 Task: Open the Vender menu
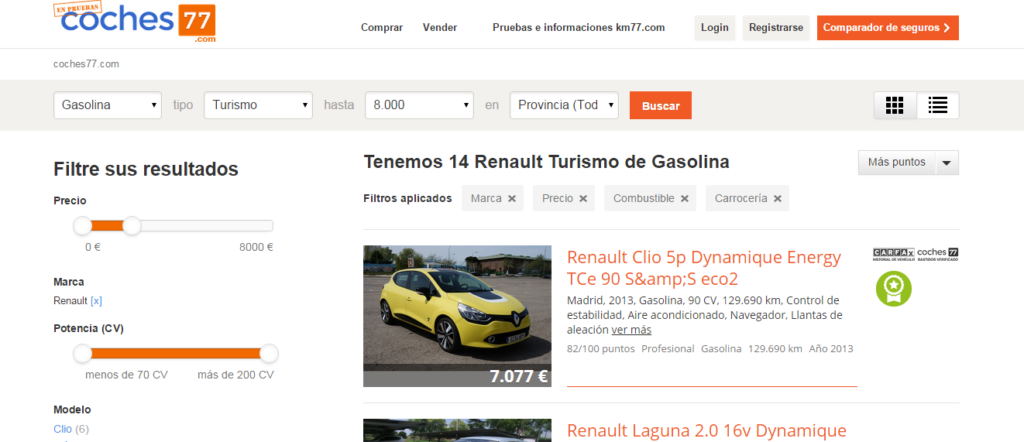[x=440, y=28]
